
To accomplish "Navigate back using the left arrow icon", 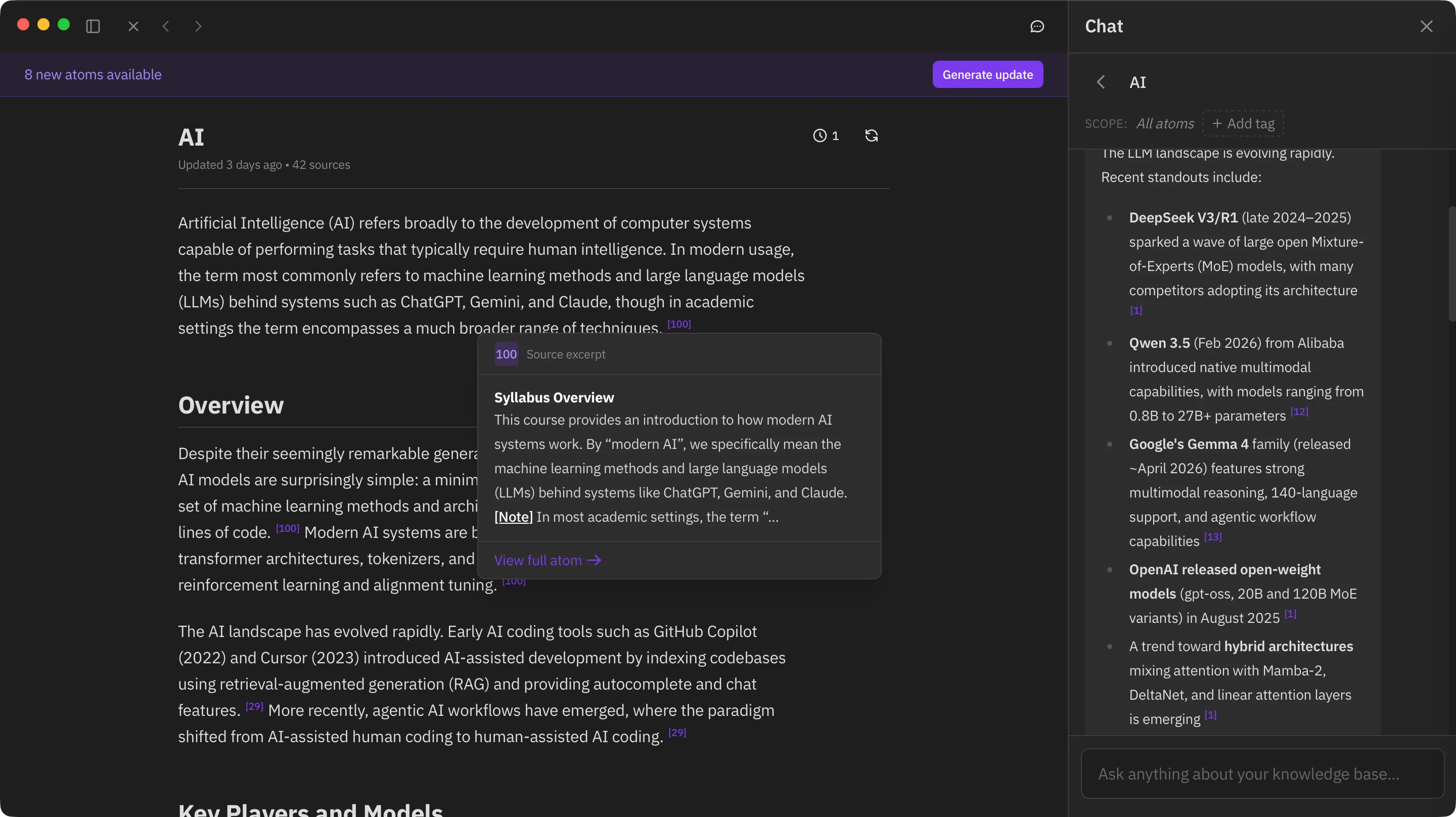I will pyautogui.click(x=166, y=26).
